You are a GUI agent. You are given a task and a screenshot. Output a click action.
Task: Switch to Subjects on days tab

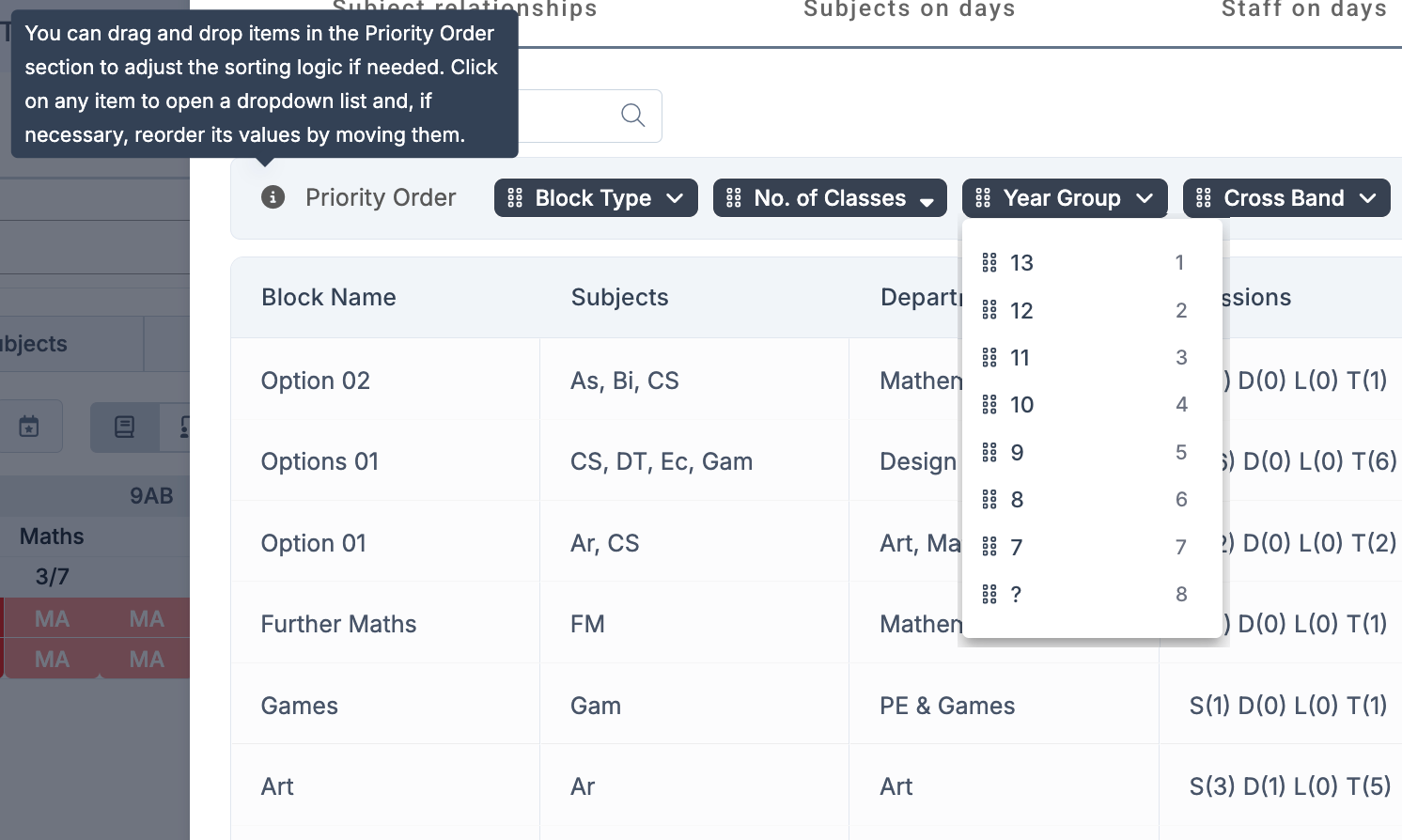click(x=909, y=10)
